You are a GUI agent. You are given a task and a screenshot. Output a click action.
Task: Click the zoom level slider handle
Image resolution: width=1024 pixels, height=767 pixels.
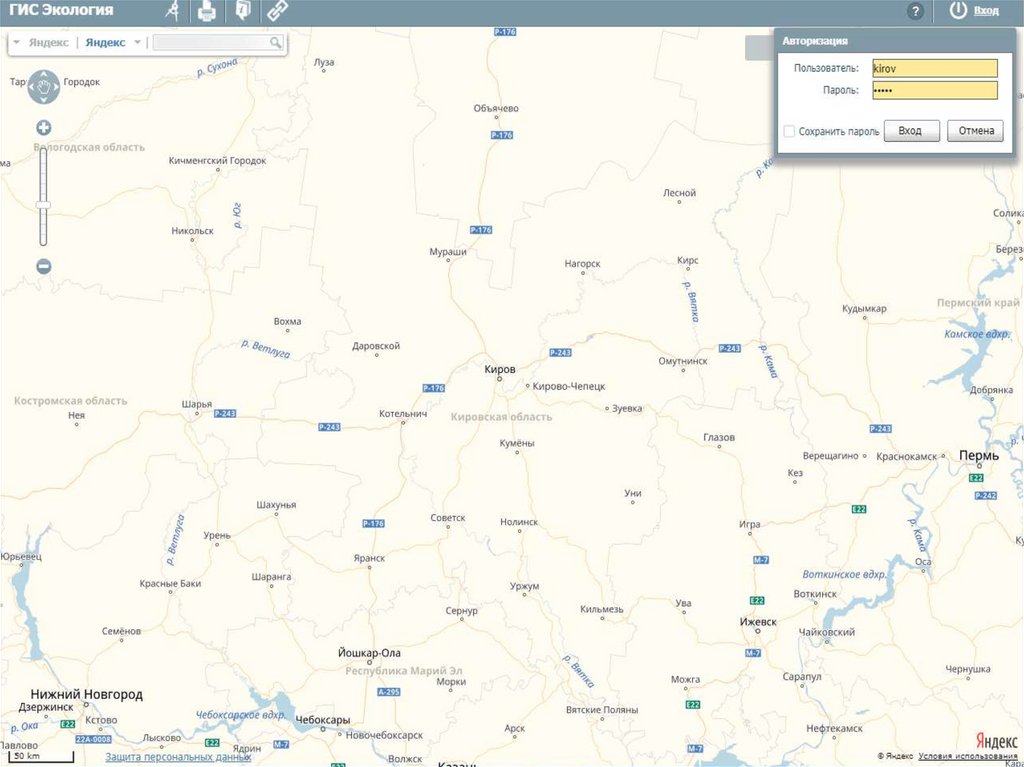tap(43, 205)
